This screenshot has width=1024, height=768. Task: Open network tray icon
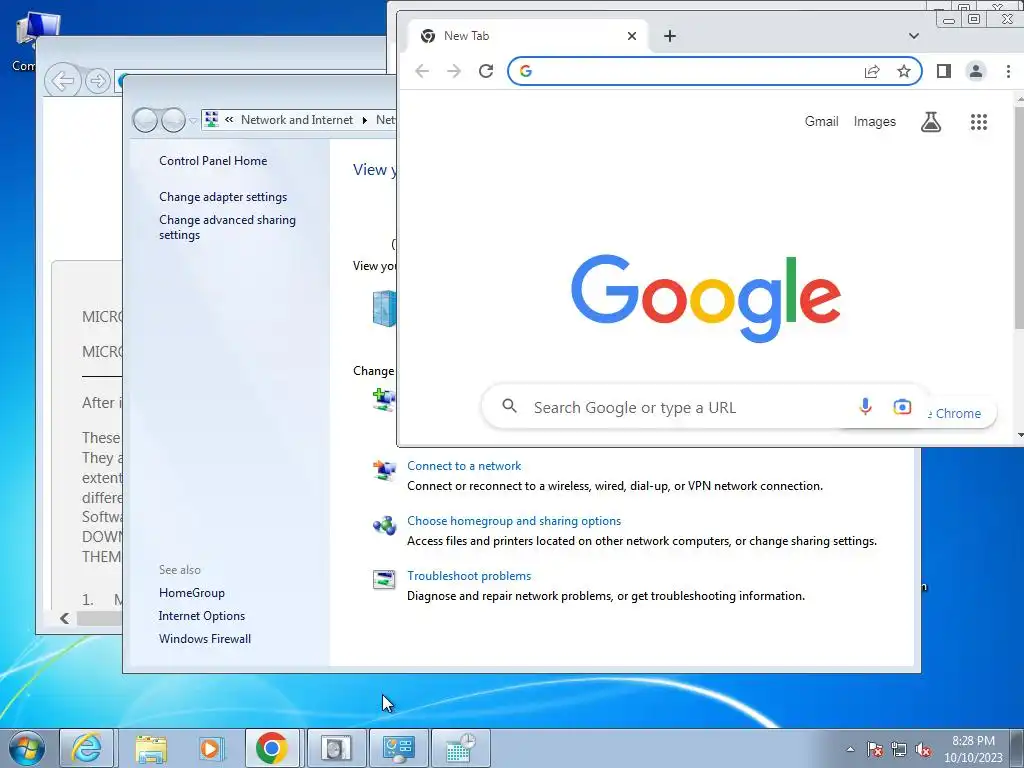point(899,749)
